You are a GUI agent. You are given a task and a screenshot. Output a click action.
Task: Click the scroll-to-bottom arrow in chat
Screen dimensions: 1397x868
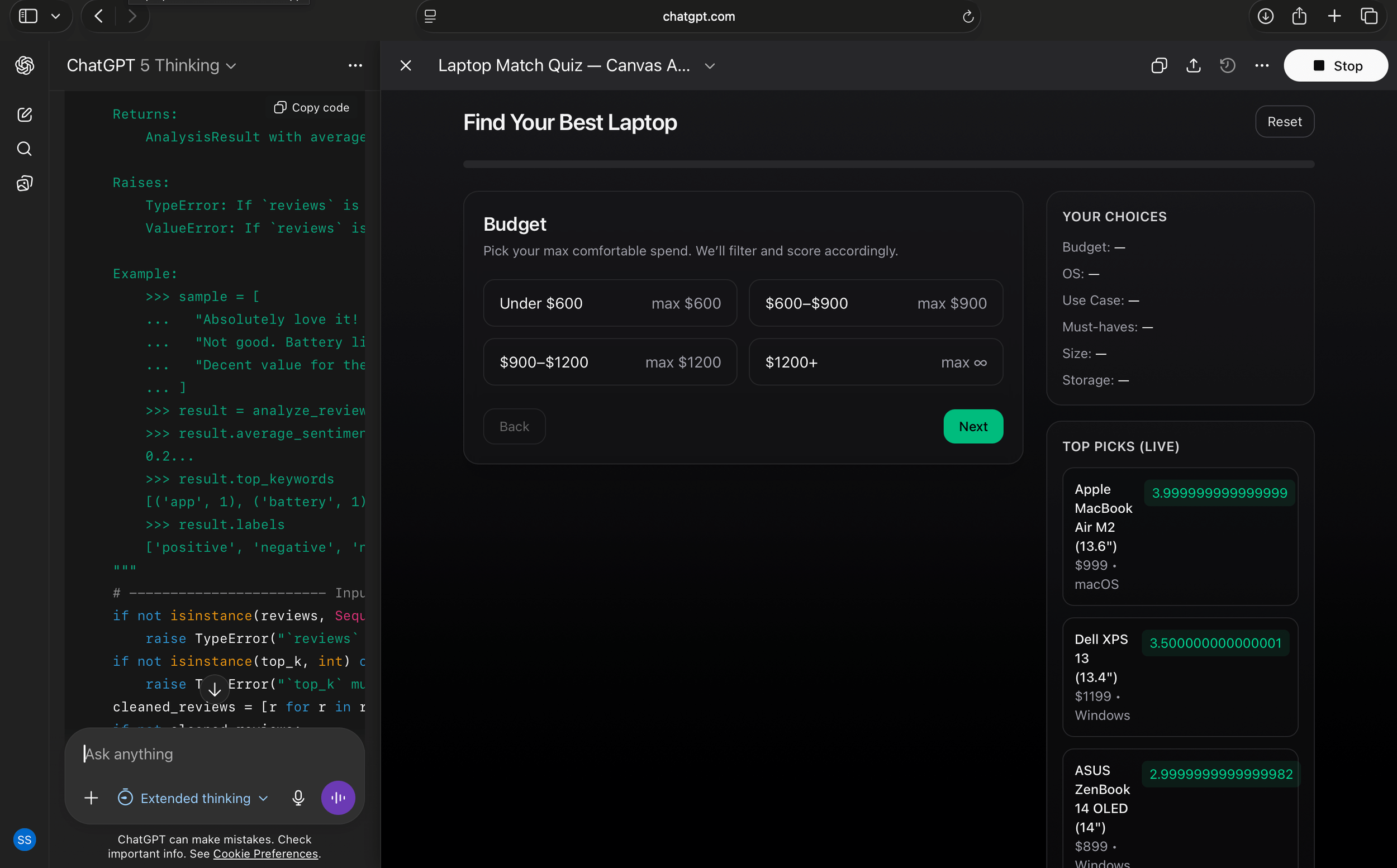214,689
